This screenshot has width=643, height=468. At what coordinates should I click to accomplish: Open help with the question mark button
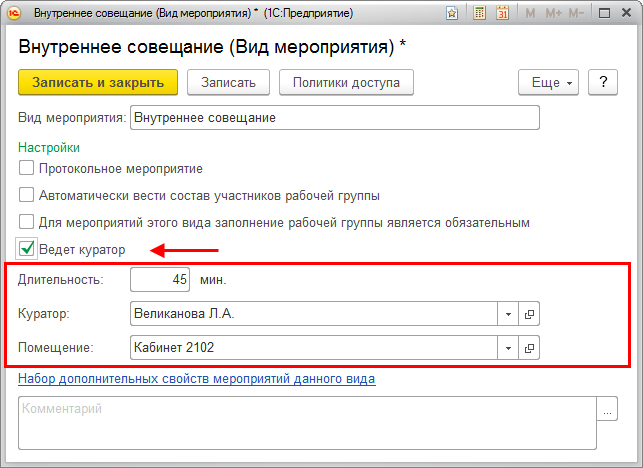[x=603, y=83]
